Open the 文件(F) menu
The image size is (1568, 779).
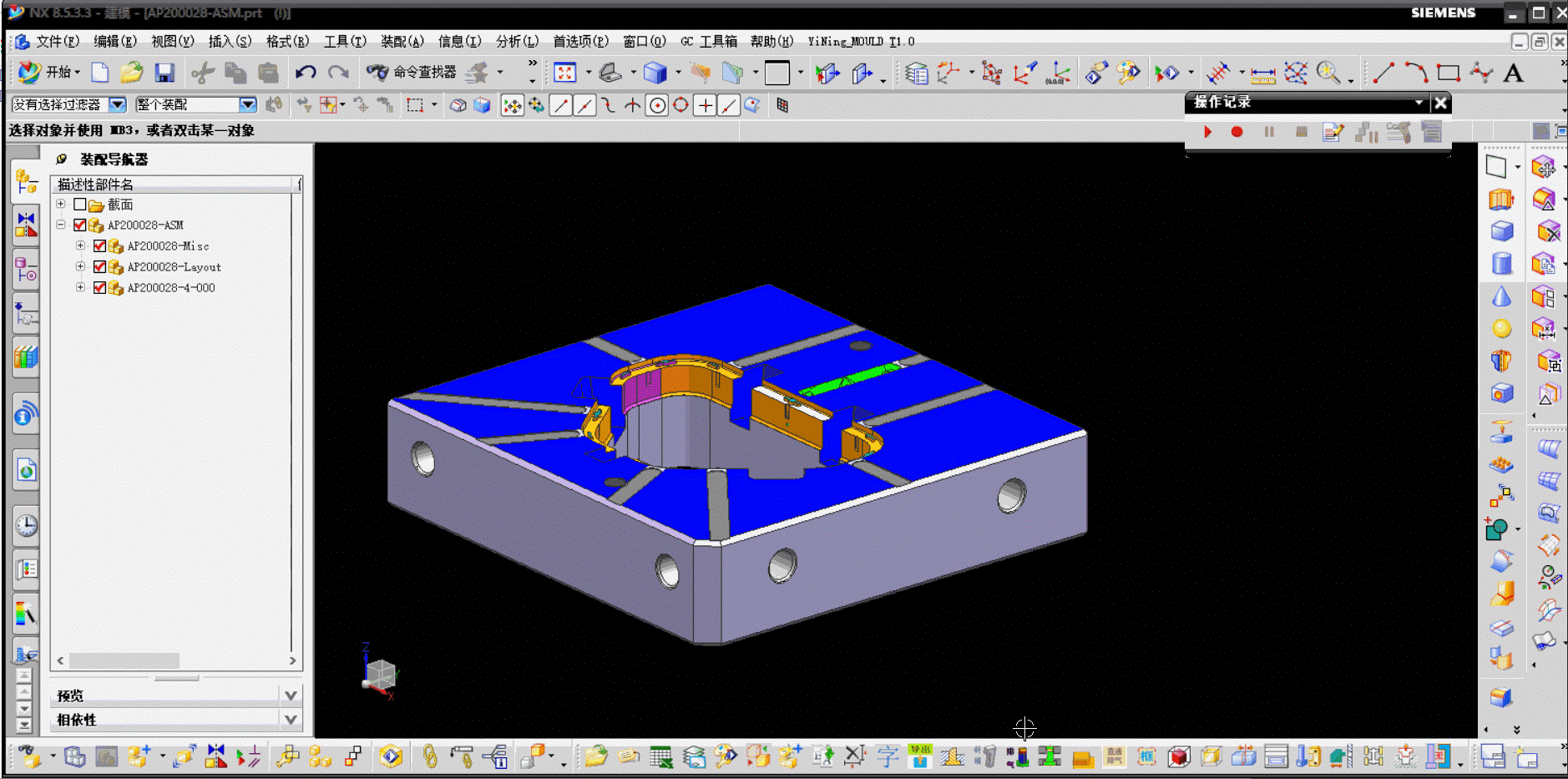(x=58, y=42)
